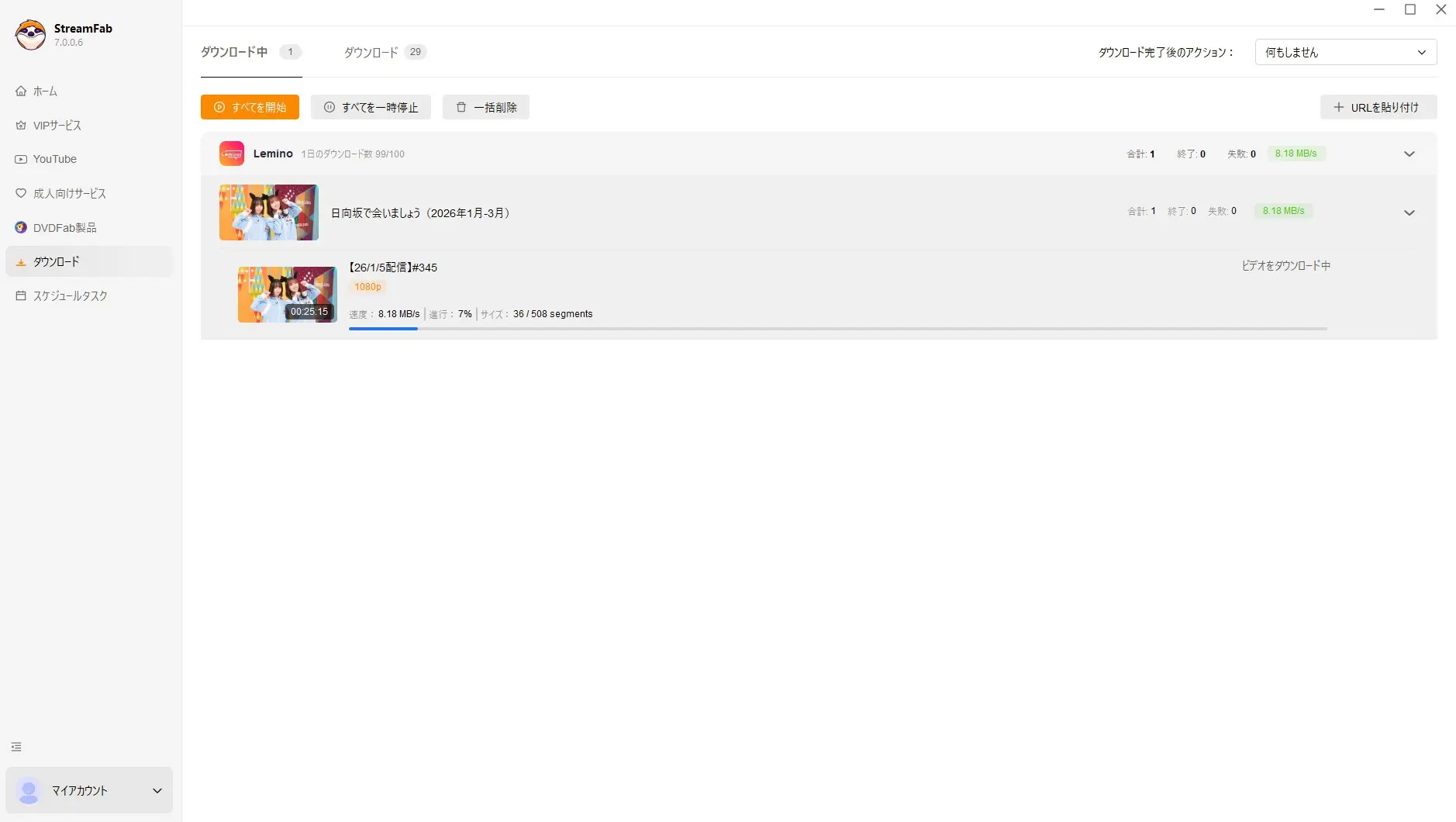
Task: Select ダウンロード in the sidebar
Action: (x=89, y=262)
